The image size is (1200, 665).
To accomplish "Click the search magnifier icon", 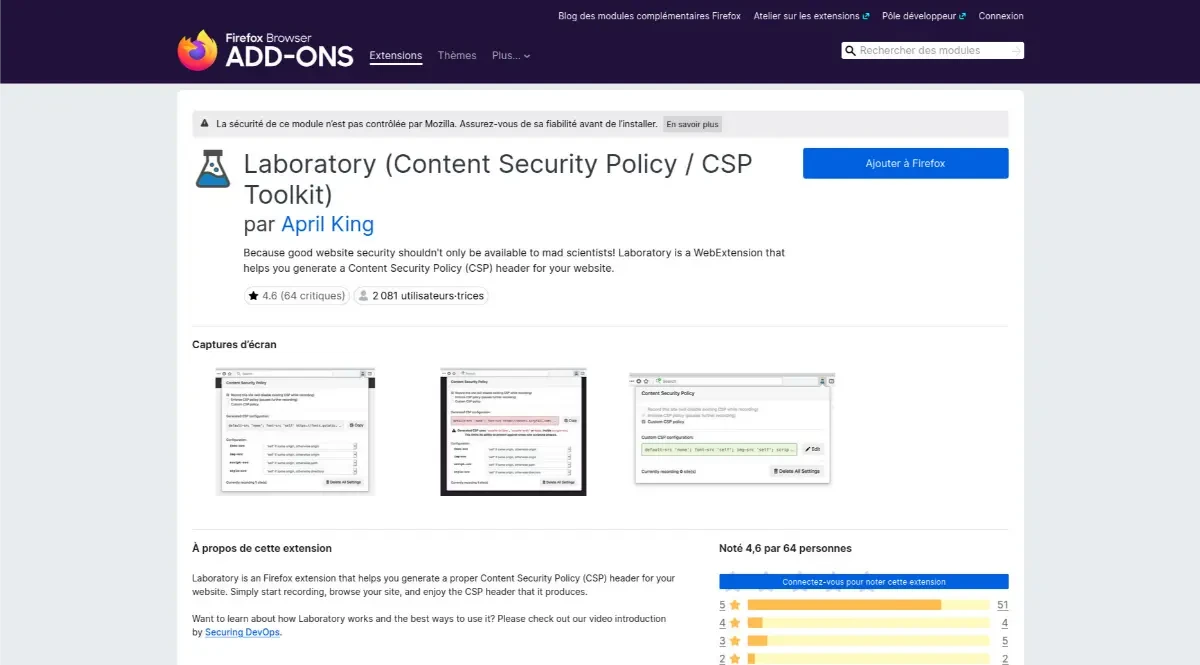I will (x=851, y=51).
